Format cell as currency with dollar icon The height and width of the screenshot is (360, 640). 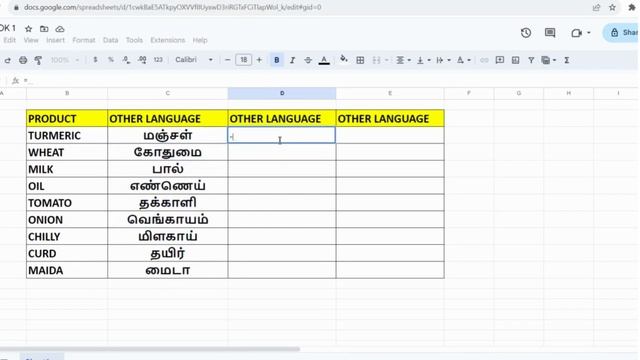(95, 60)
